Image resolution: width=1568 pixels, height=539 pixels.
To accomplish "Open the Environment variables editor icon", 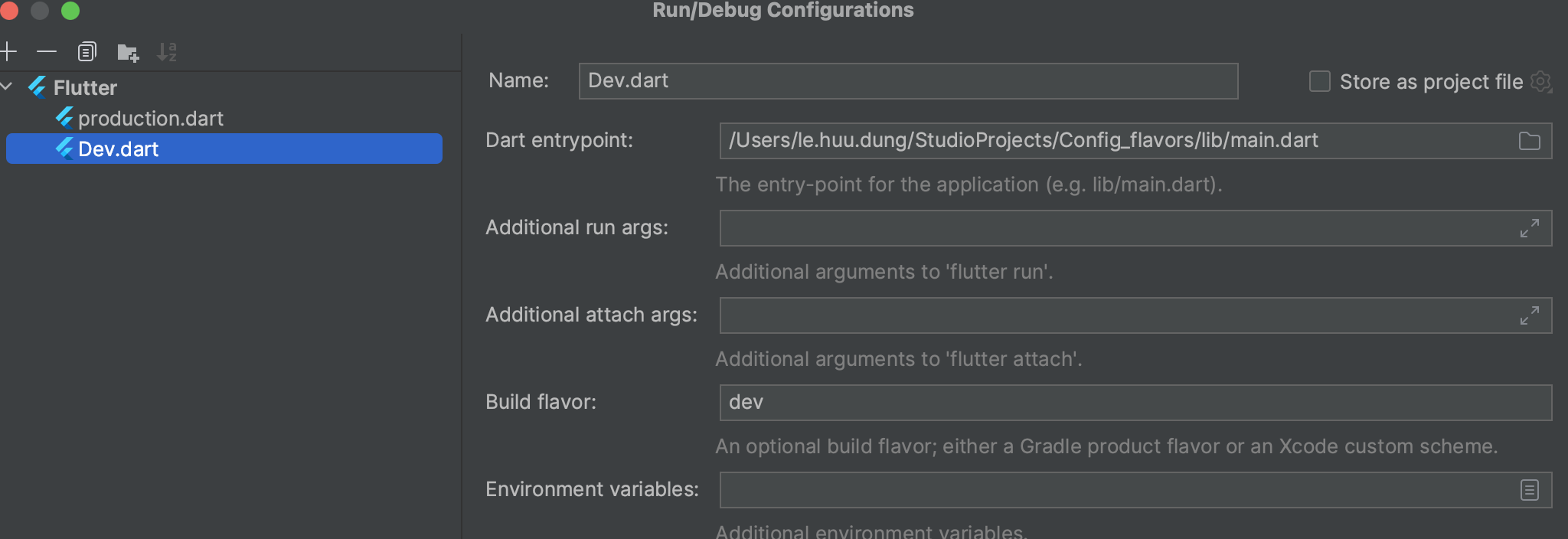I will coord(1529,490).
